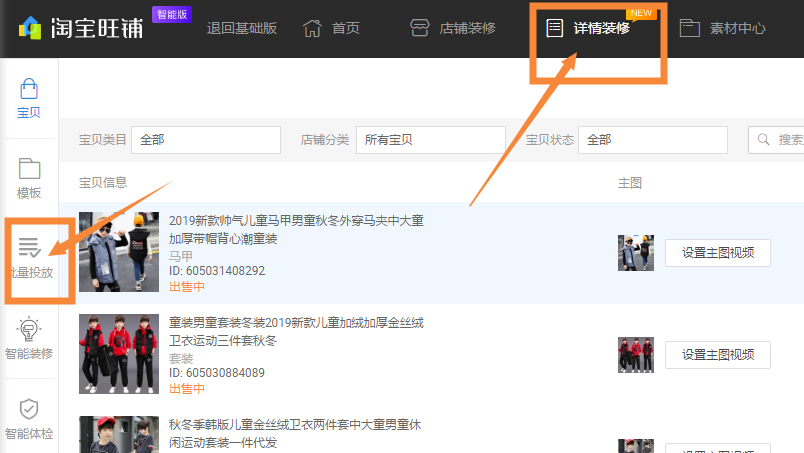Open the 素材中心 tab
Viewport: 804px width, 453px height.
click(x=722, y=27)
